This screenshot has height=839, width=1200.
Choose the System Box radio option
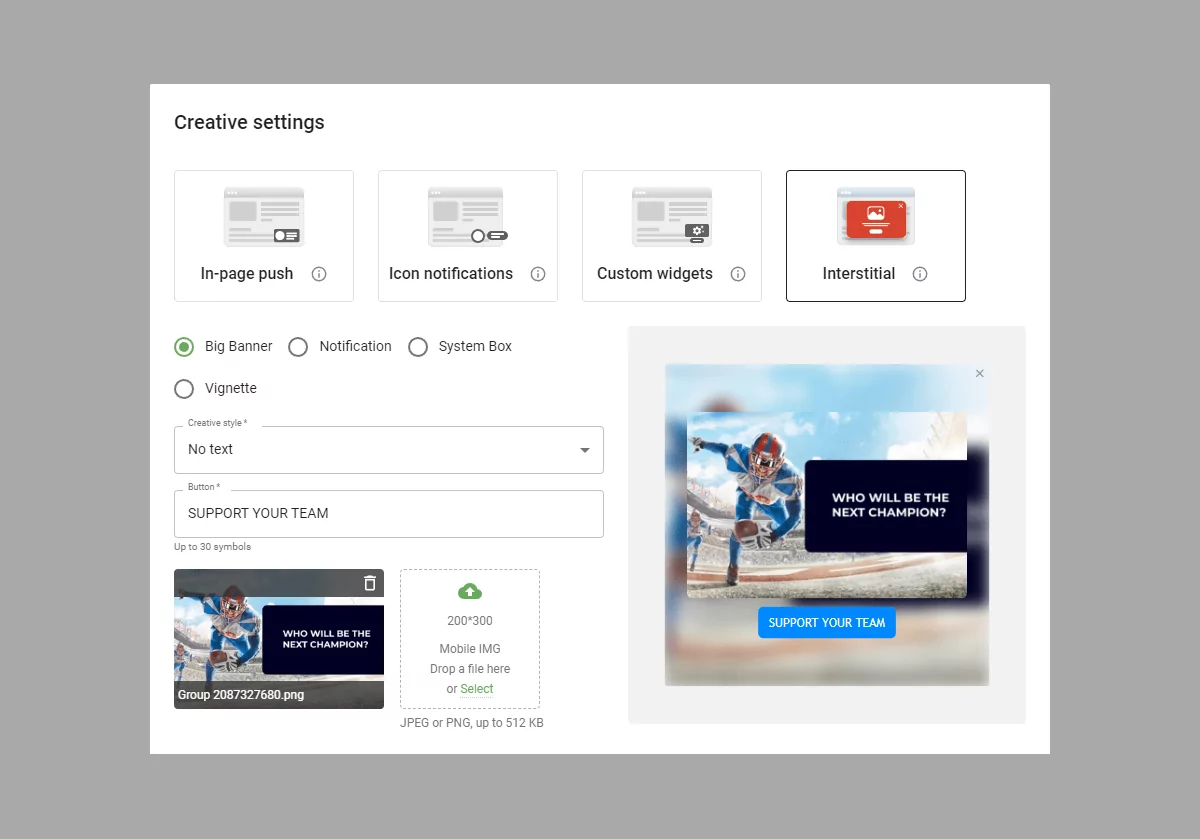pyautogui.click(x=418, y=347)
